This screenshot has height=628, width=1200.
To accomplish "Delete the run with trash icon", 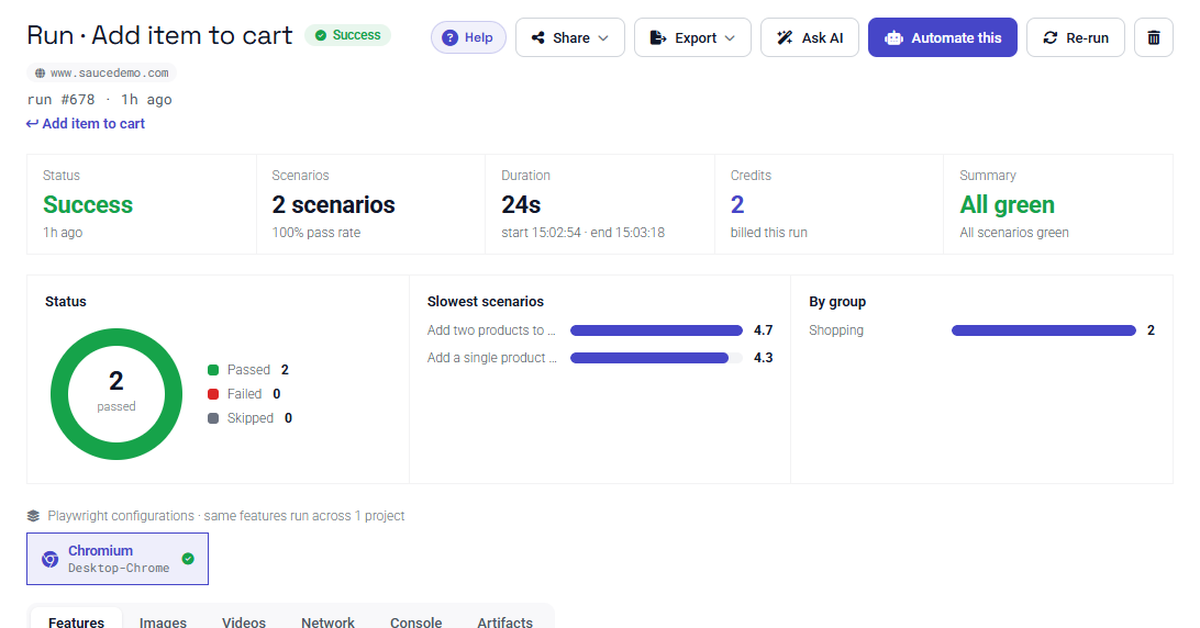I will click(x=1153, y=38).
